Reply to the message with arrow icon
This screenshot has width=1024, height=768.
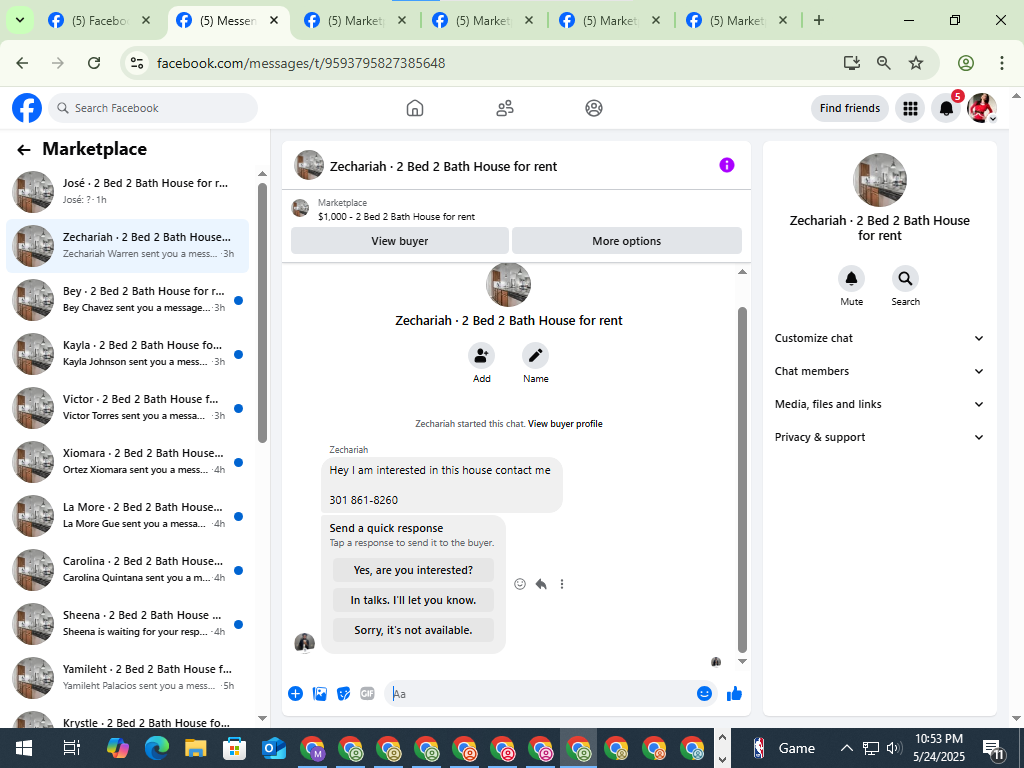point(541,584)
